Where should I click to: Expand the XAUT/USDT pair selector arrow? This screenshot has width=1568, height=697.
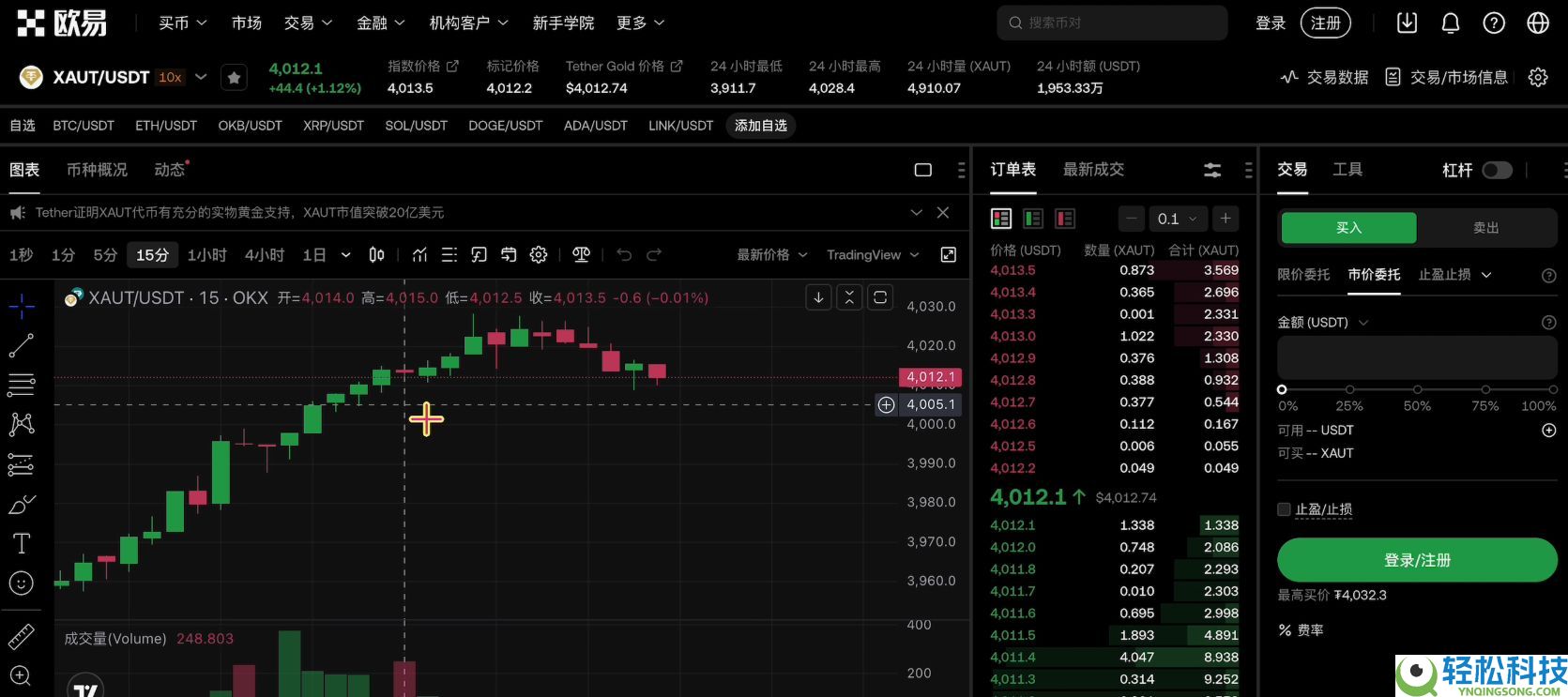[x=201, y=77]
